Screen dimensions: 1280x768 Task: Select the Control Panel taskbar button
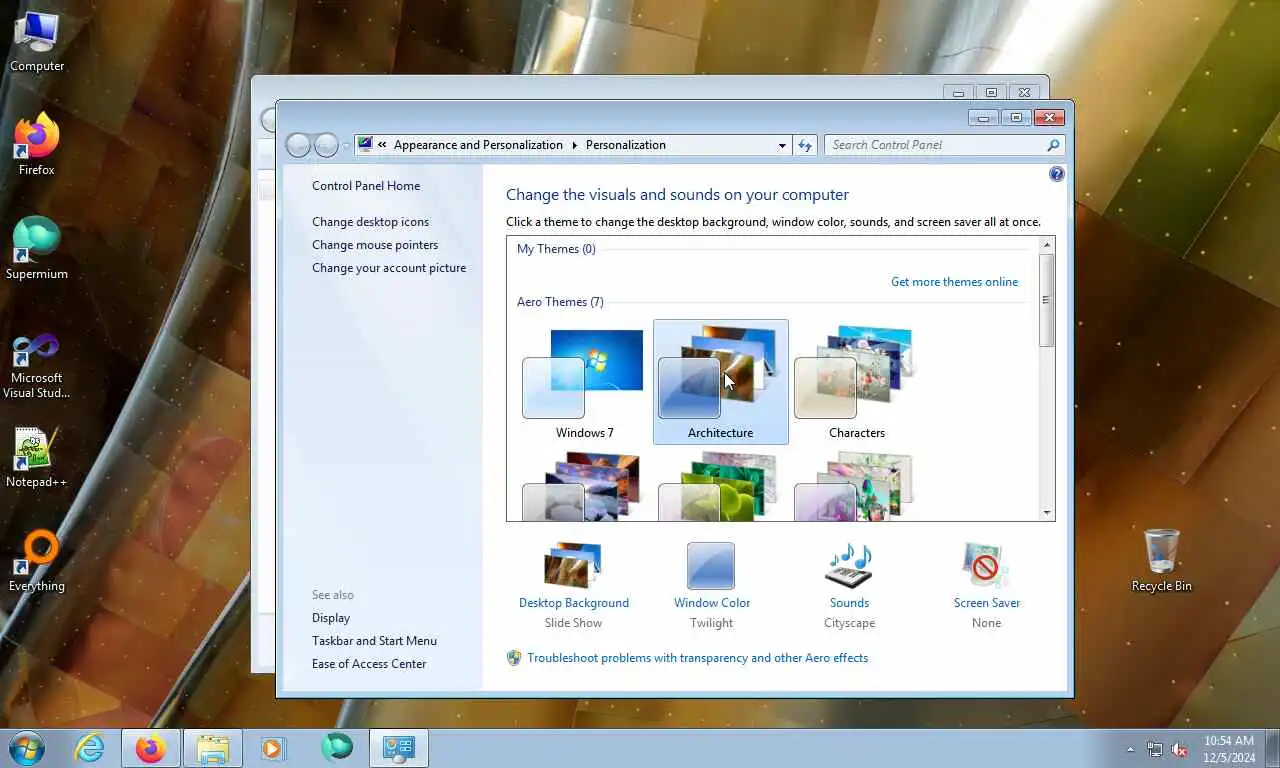[399, 748]
